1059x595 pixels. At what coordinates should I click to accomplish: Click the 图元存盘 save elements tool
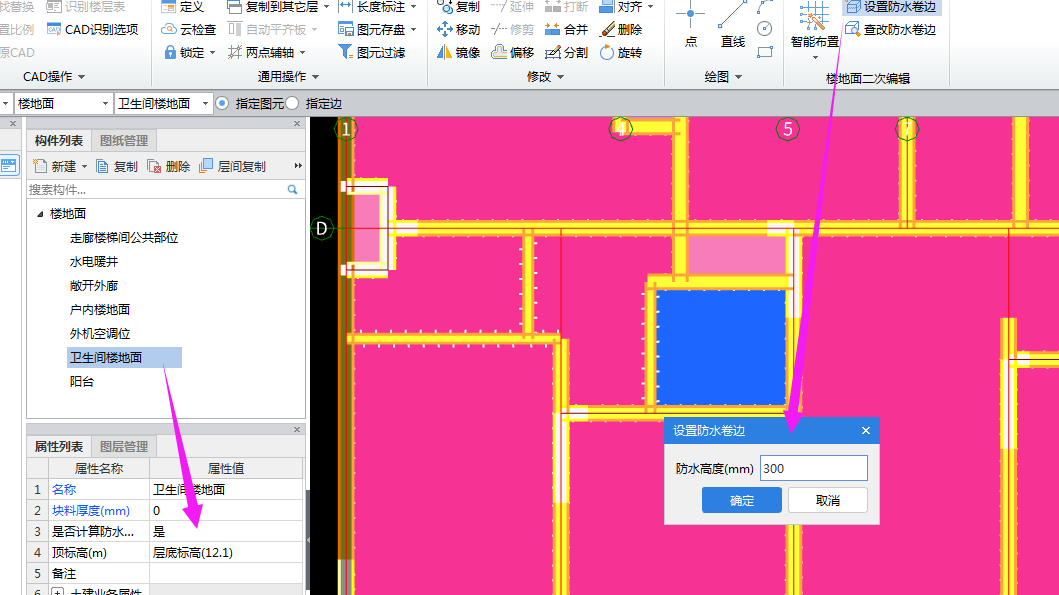point(376,30)
